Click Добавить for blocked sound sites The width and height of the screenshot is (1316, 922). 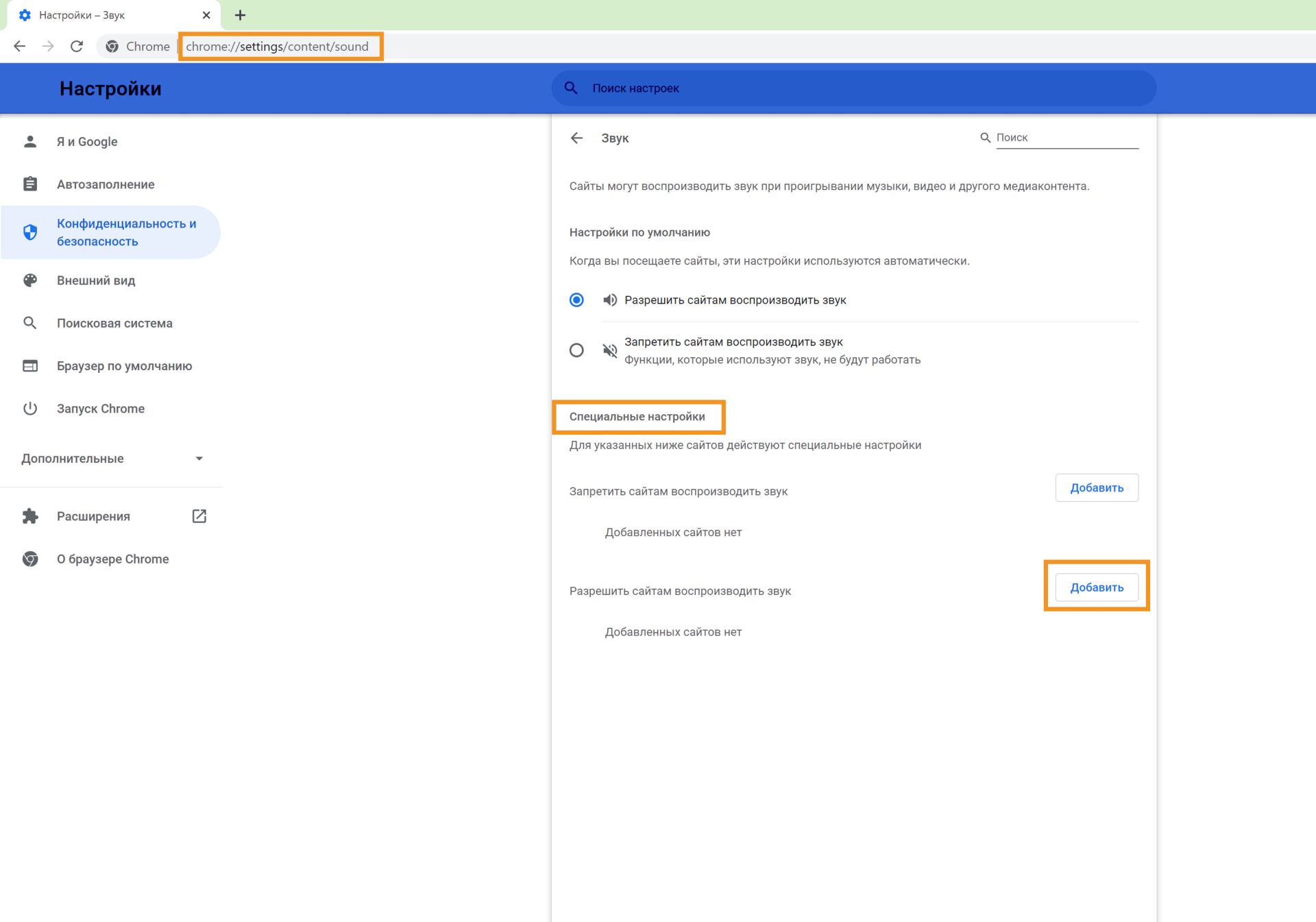coord(1097,487)
